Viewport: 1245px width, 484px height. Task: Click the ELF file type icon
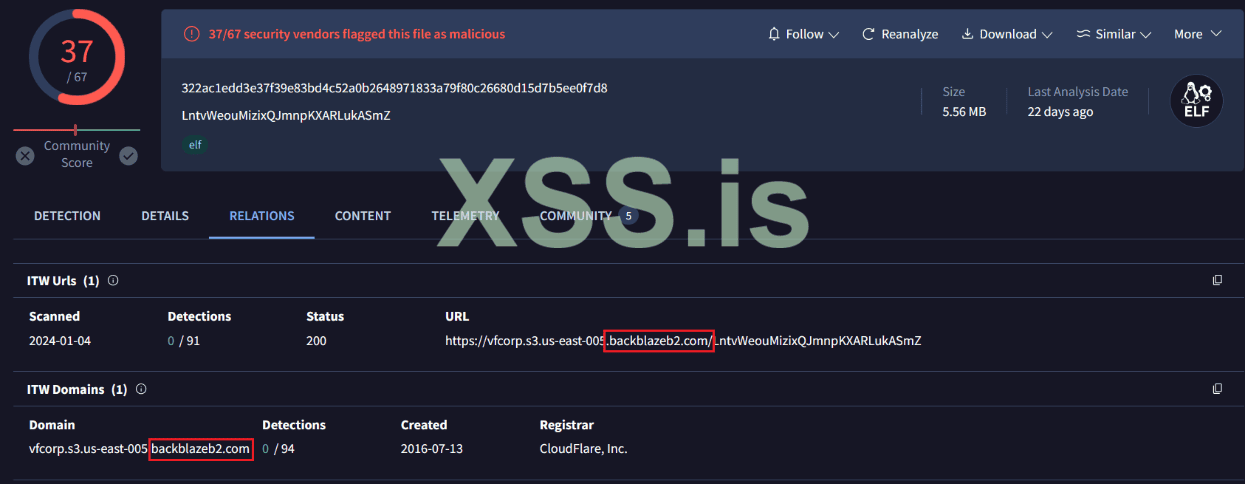(x=1196, y=102)
